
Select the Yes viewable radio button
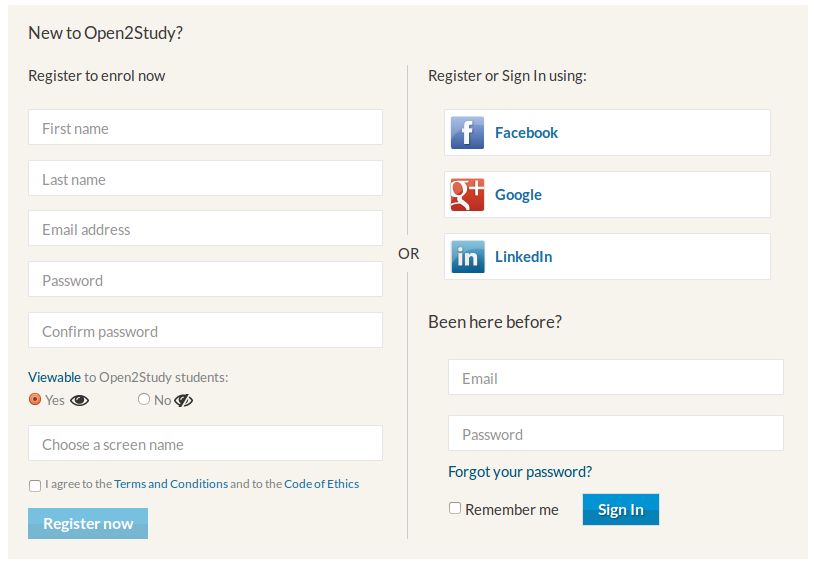35,399
